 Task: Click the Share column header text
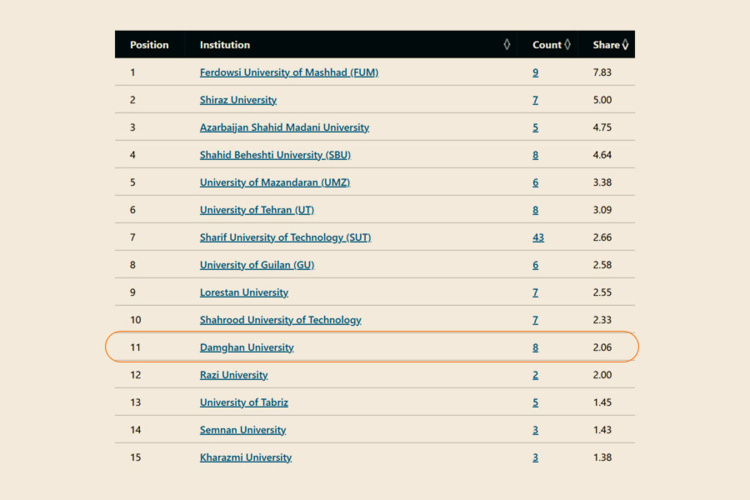(x=606, y=44)
